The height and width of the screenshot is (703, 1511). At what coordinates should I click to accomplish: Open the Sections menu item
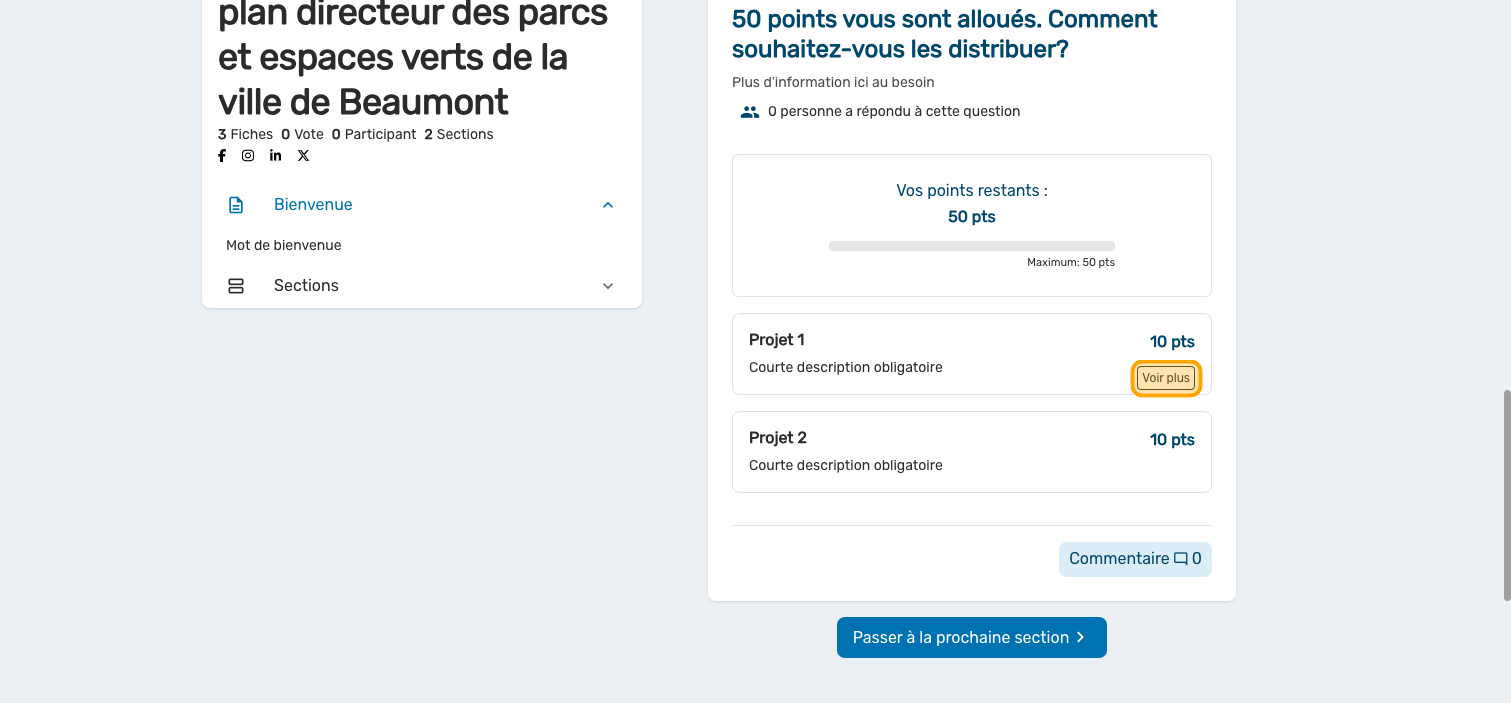point(306,286)
